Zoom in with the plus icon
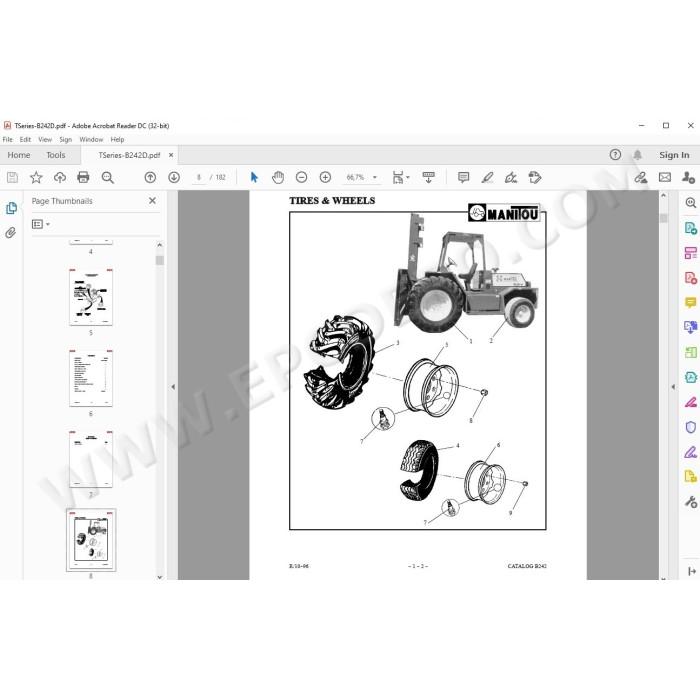 [325, 177]
